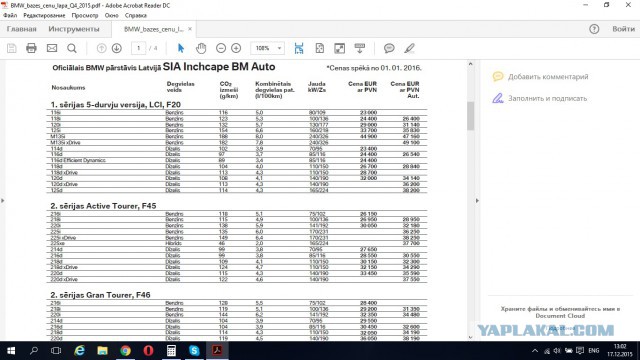Click the page number input field
640x360 pixels.
(x=138, y=48)
